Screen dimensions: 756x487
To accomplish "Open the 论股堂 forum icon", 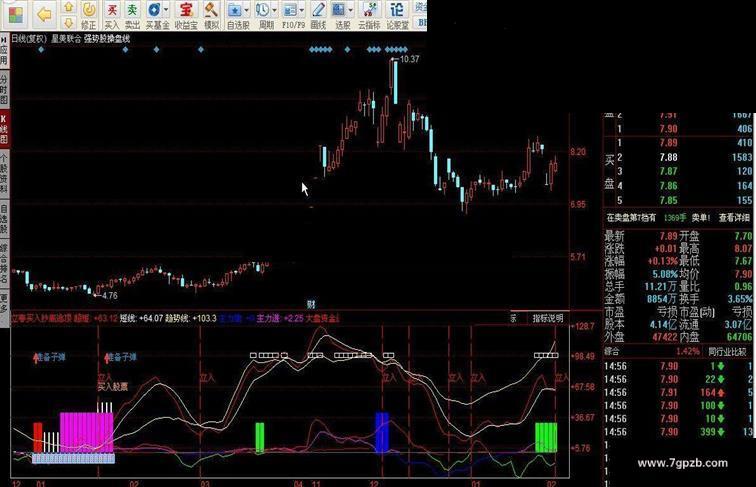I will [397, 10].
